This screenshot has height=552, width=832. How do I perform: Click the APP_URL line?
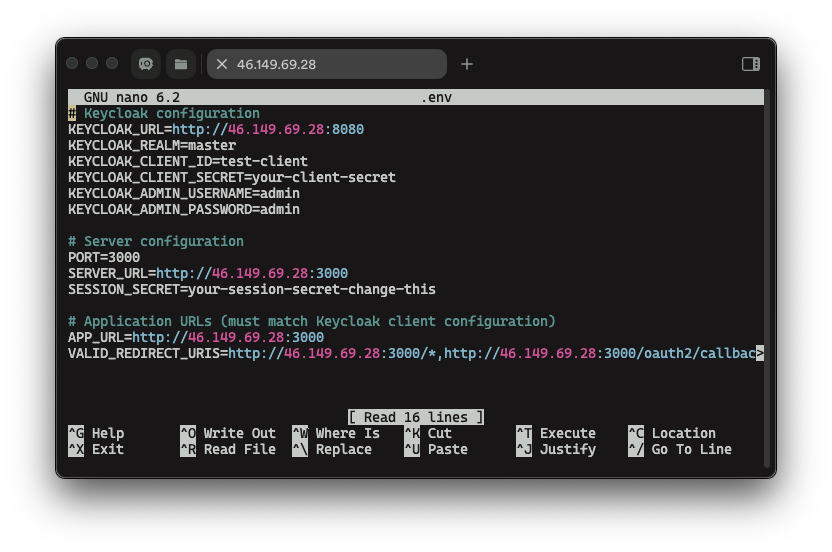click(196, 337)
